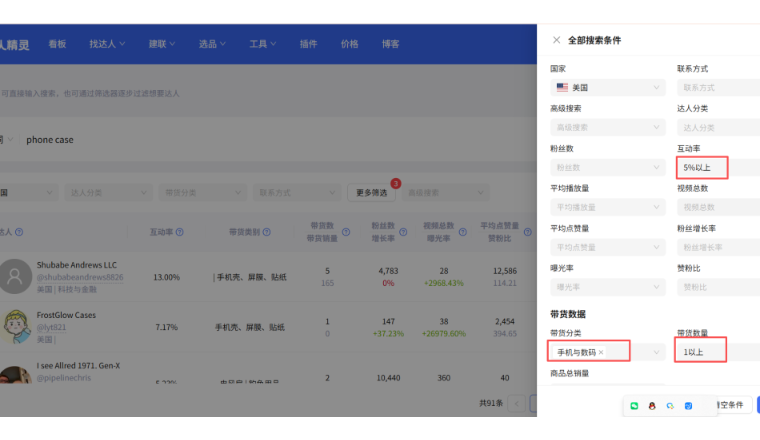
Task: Click the WeChat share icon
Action: (x=634, y=406)
